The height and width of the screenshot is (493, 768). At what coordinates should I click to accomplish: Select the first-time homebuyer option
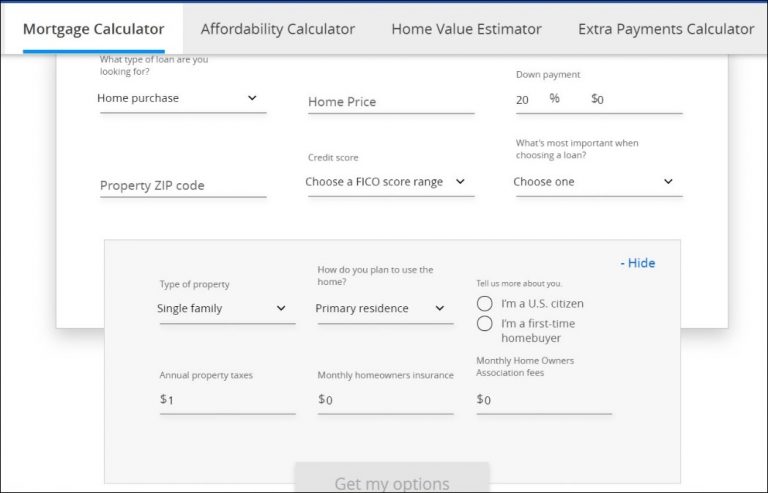(485, 323)
